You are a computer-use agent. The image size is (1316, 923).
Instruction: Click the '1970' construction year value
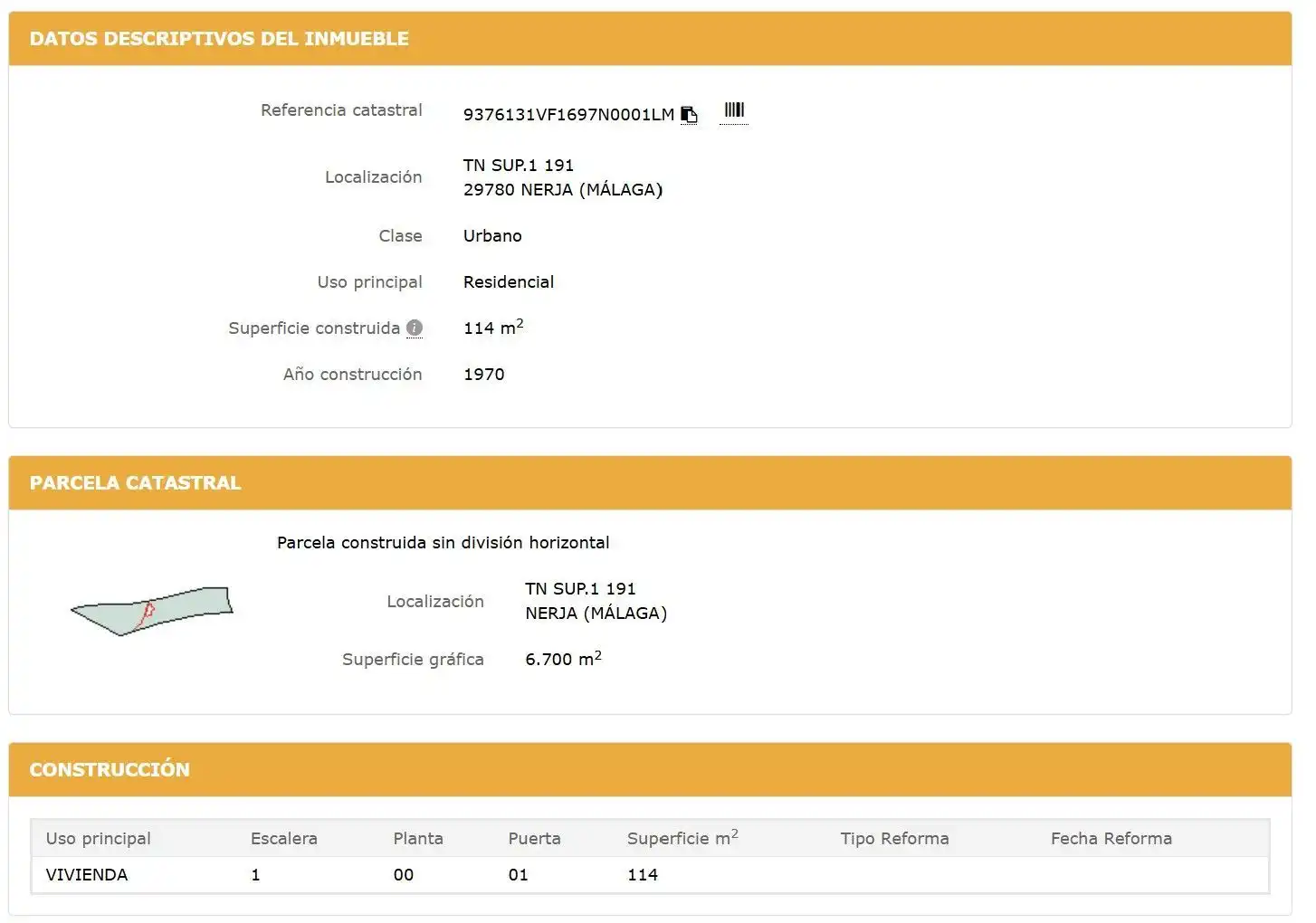pyautogui.click(x=484, y=375)
